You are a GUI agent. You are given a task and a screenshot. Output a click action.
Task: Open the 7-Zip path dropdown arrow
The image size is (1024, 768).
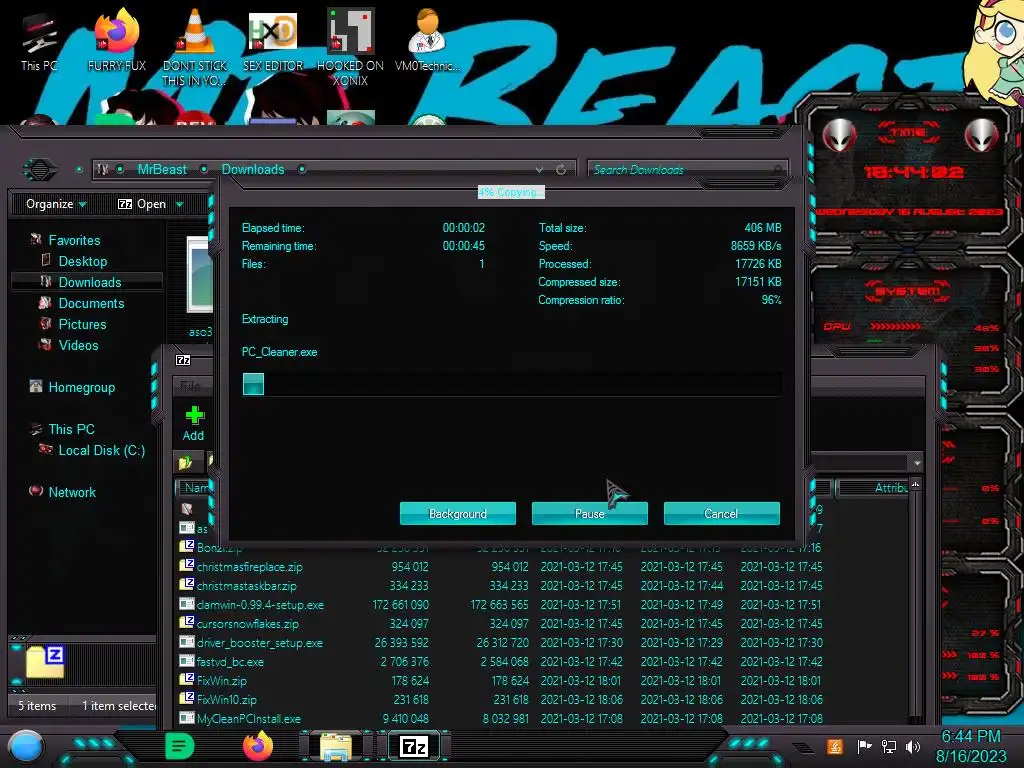tap(917, 462)
